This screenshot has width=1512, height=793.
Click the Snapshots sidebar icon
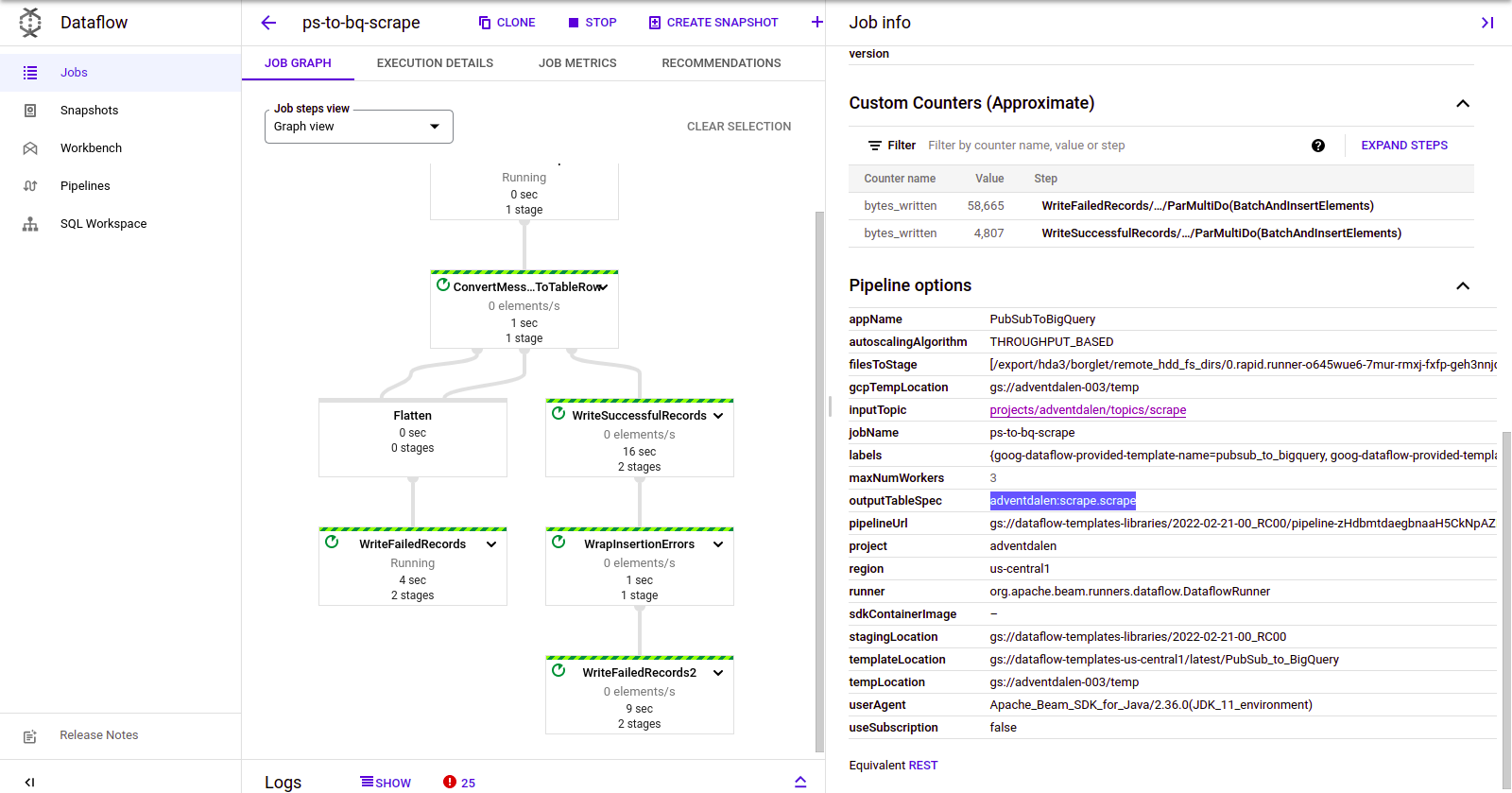coord(30,111)
